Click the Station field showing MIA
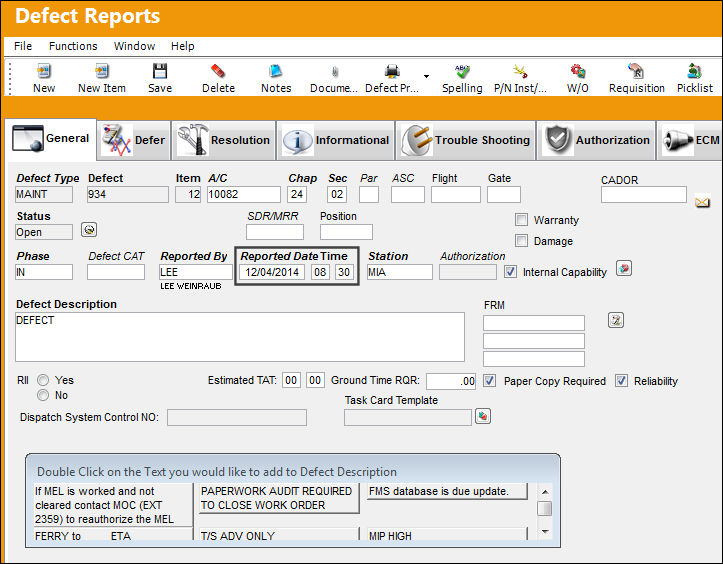Viewport: 723px width, 564px height. (x=400, y=272)
